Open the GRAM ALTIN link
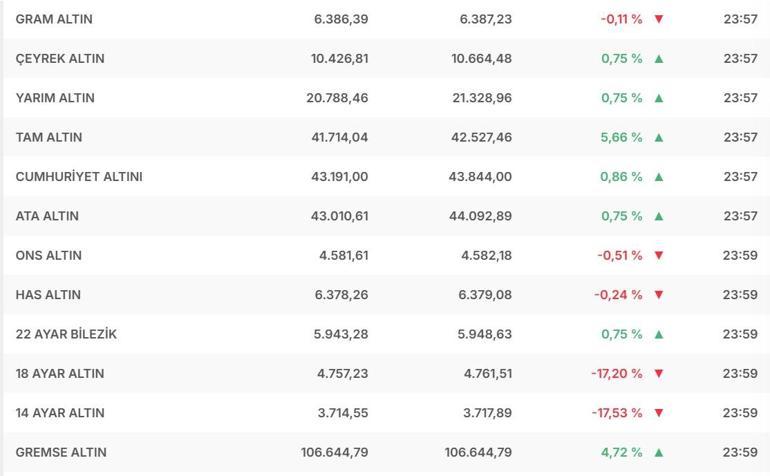Image resolution: width=770 pixels, height=476 pixels. (54, 19)
